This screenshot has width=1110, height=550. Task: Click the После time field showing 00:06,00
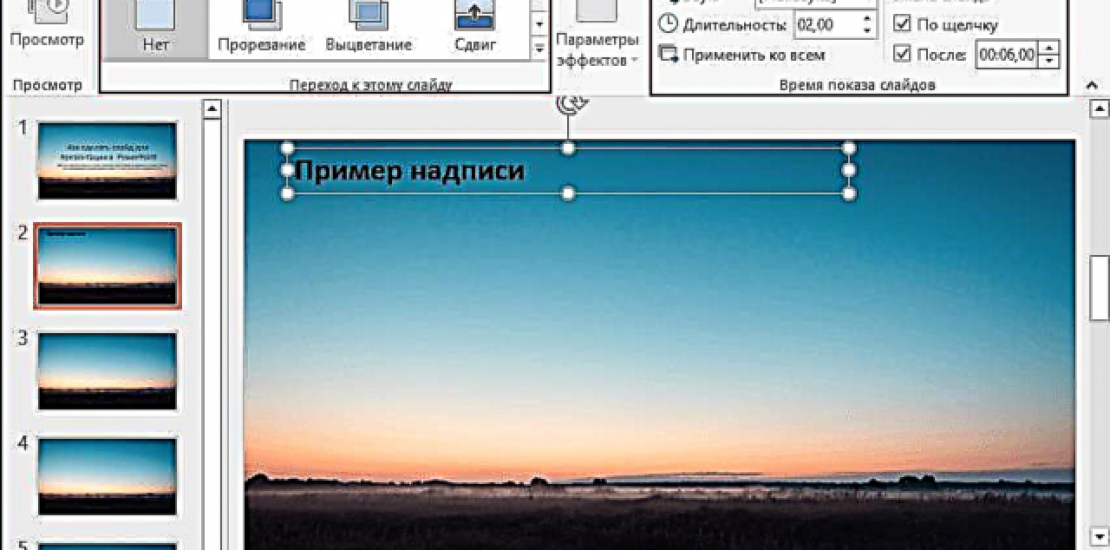1006,55
